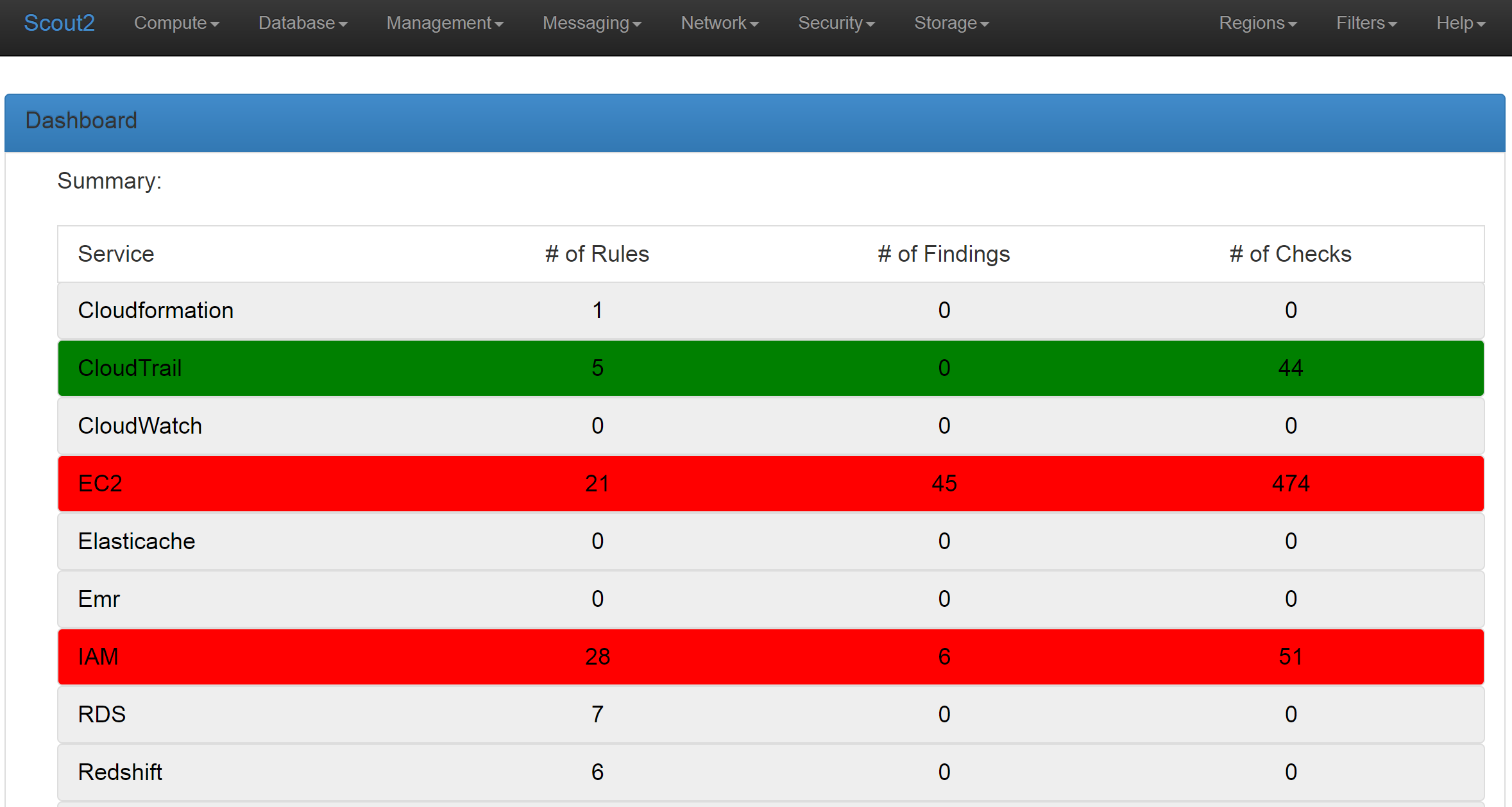Open the Security dropdown menu
The width and height of the screenshot is (1512, 807).
837,23
